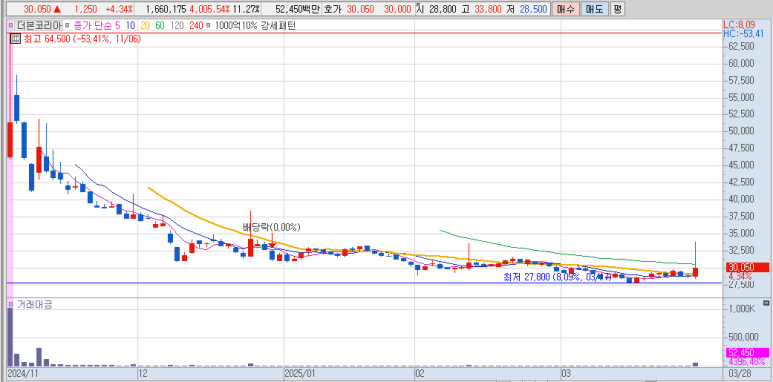Click the 60,000 price axis label
Viewport: 773px width, 382px height.
coord(741,63)
